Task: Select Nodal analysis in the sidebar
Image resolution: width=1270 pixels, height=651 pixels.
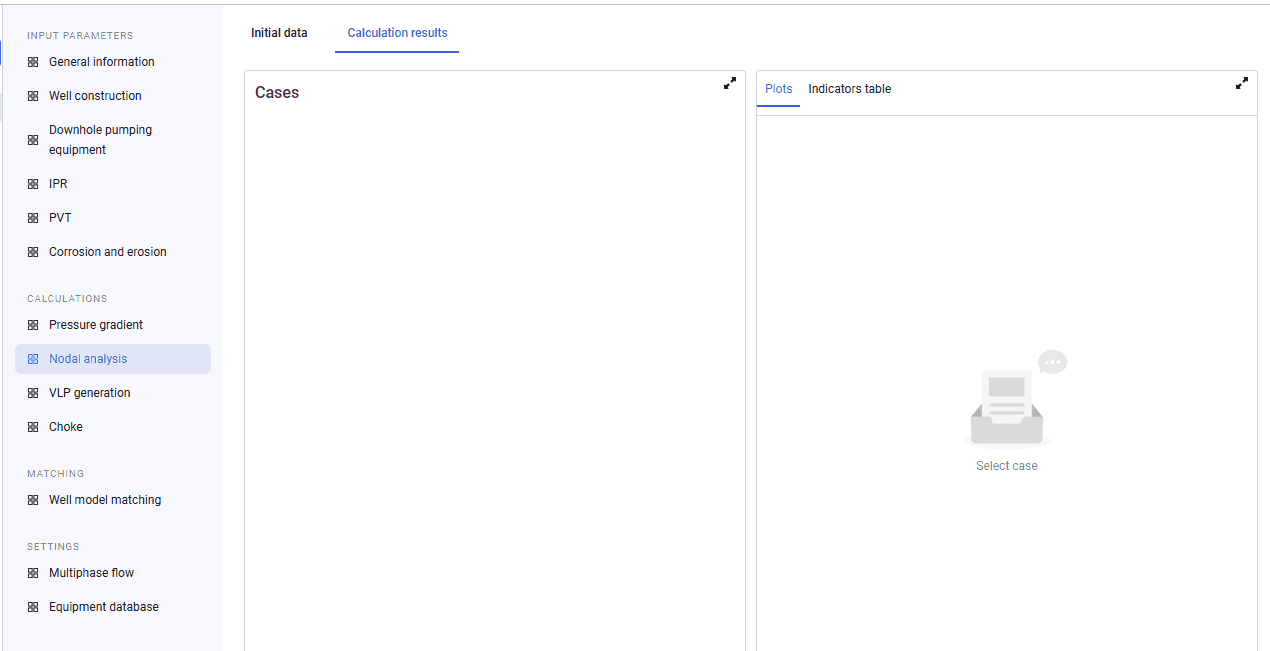Action: click(x=113, y=359)
